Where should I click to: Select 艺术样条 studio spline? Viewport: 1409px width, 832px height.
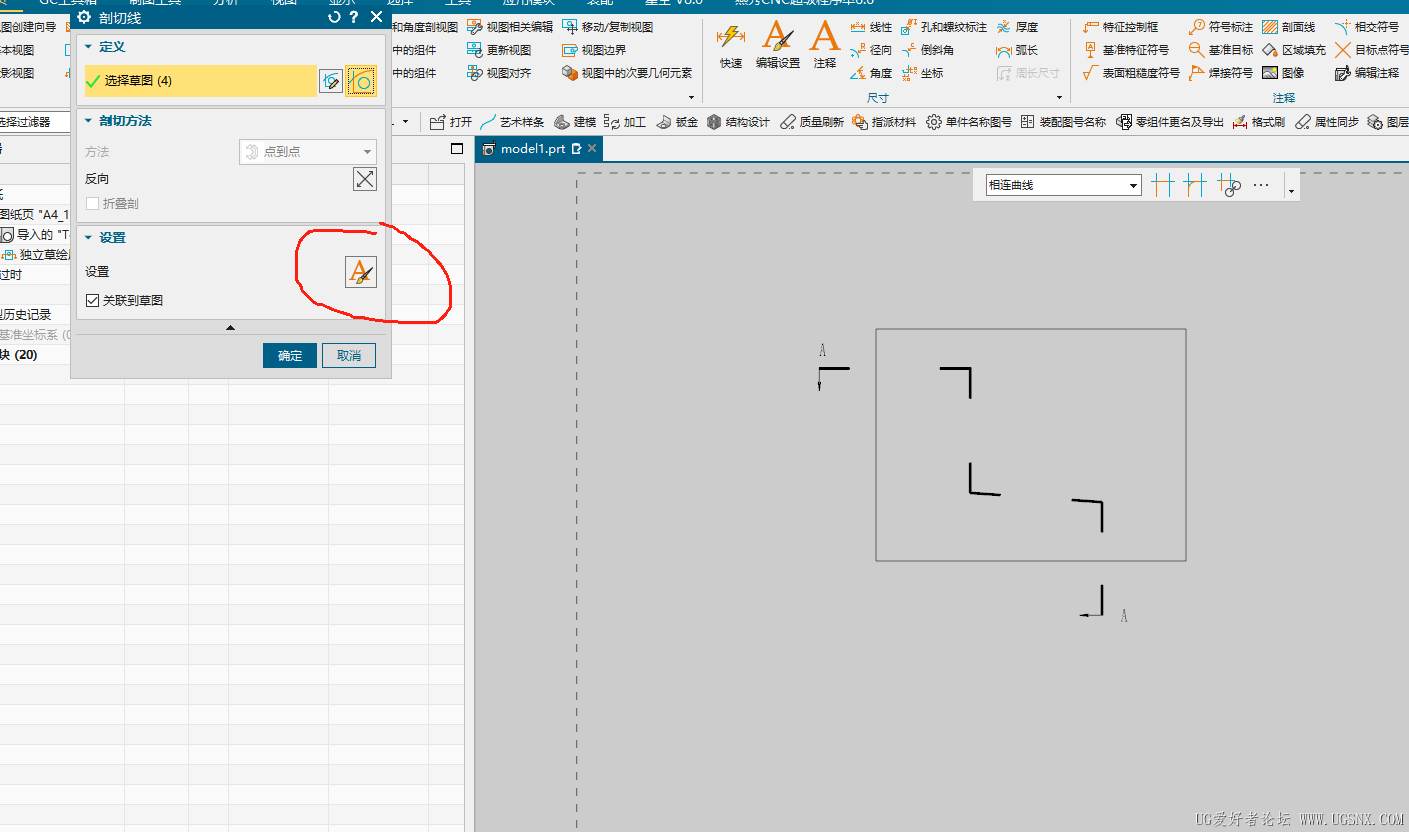tap(512, 122)
